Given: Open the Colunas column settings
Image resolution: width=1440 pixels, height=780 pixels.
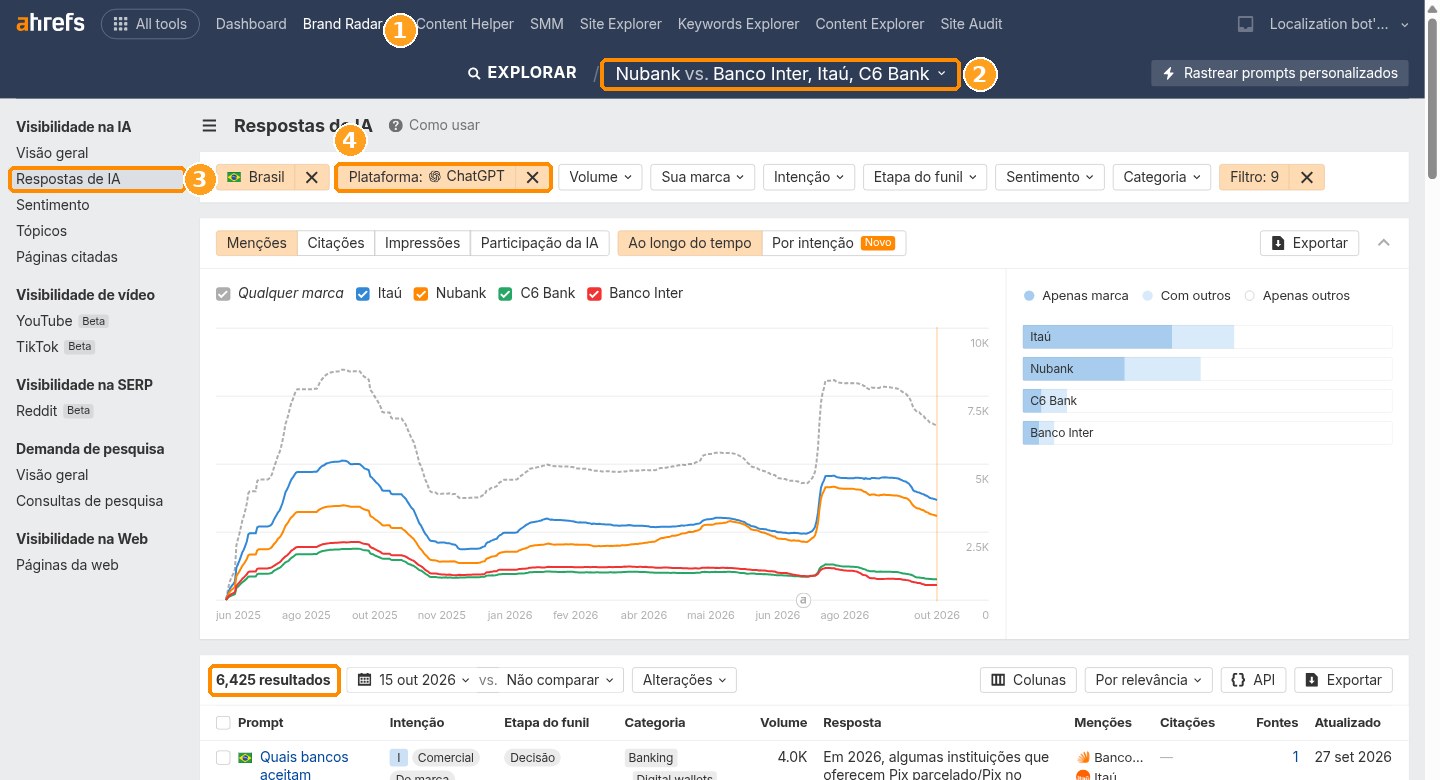Looking at the screenshot, I should 1028,680.
